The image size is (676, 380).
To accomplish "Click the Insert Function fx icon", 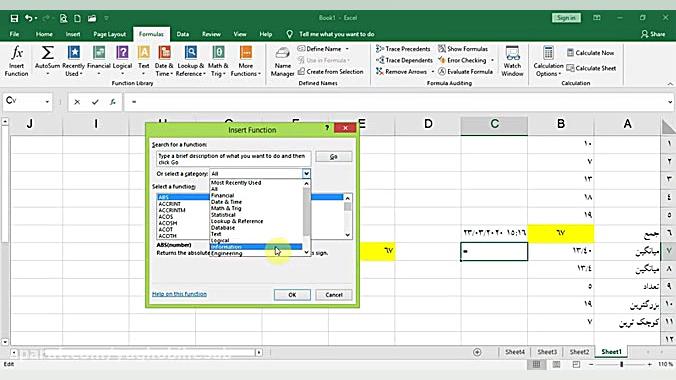I will (16, 61).
